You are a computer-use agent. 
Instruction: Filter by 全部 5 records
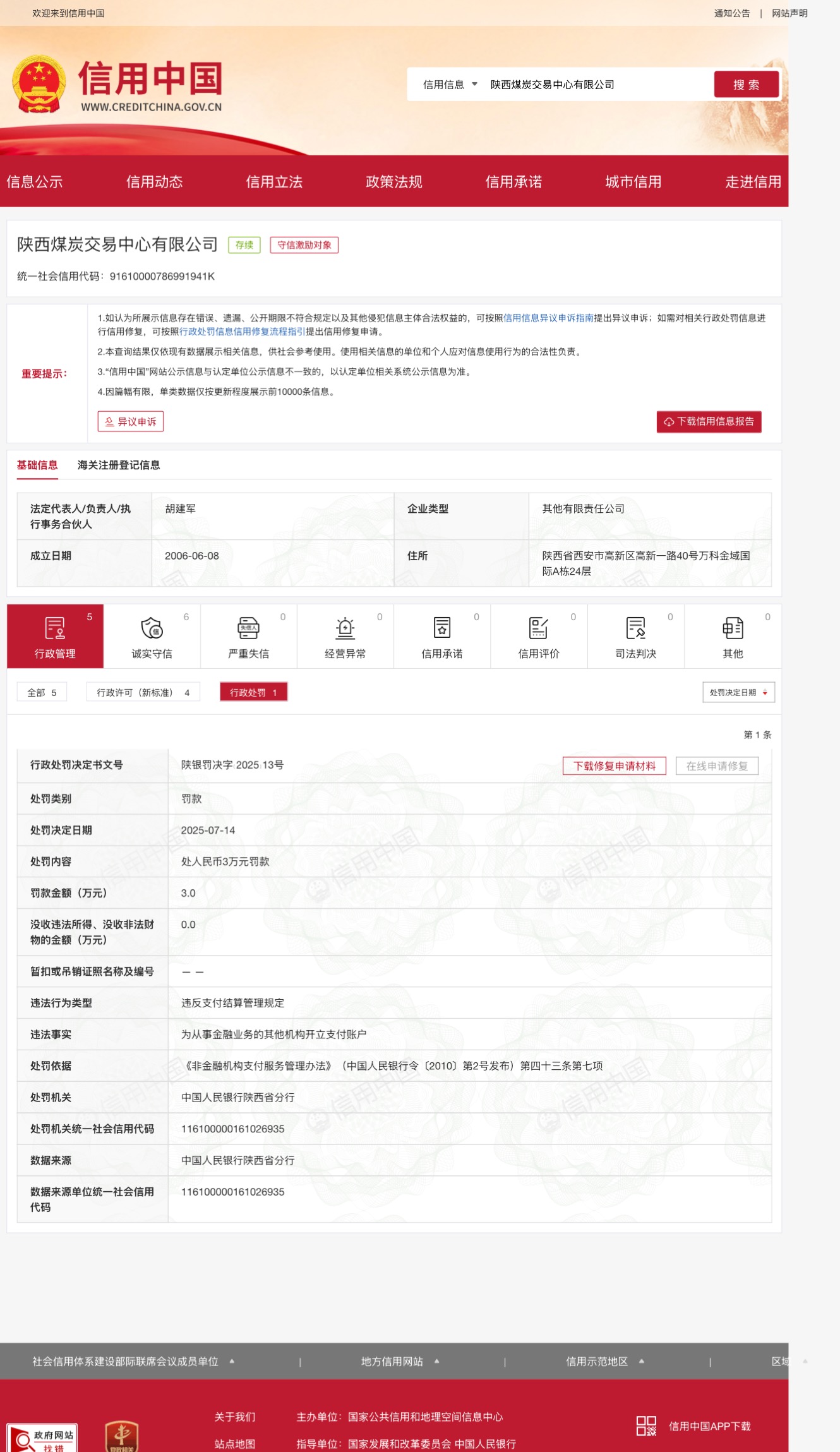point(42,692)
